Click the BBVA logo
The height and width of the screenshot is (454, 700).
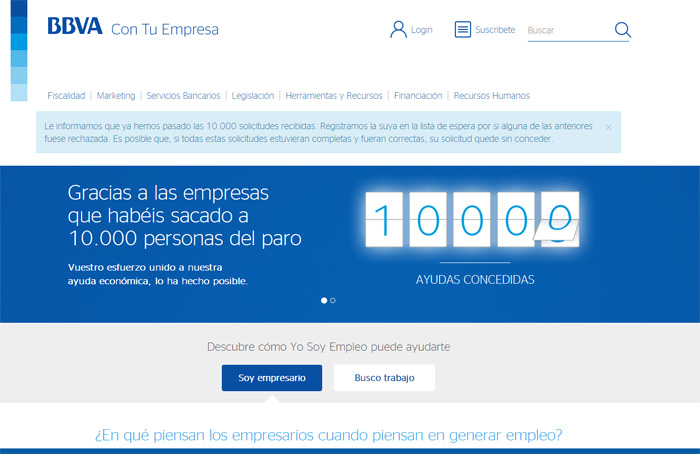coord(75,26)
